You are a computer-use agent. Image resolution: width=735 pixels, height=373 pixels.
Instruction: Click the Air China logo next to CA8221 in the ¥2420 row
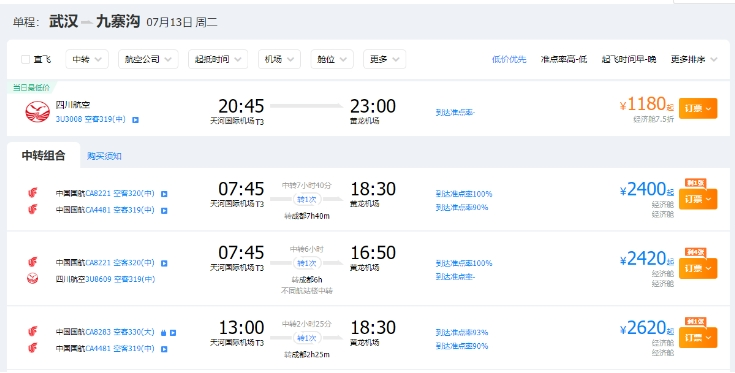[x=32, y=262]
